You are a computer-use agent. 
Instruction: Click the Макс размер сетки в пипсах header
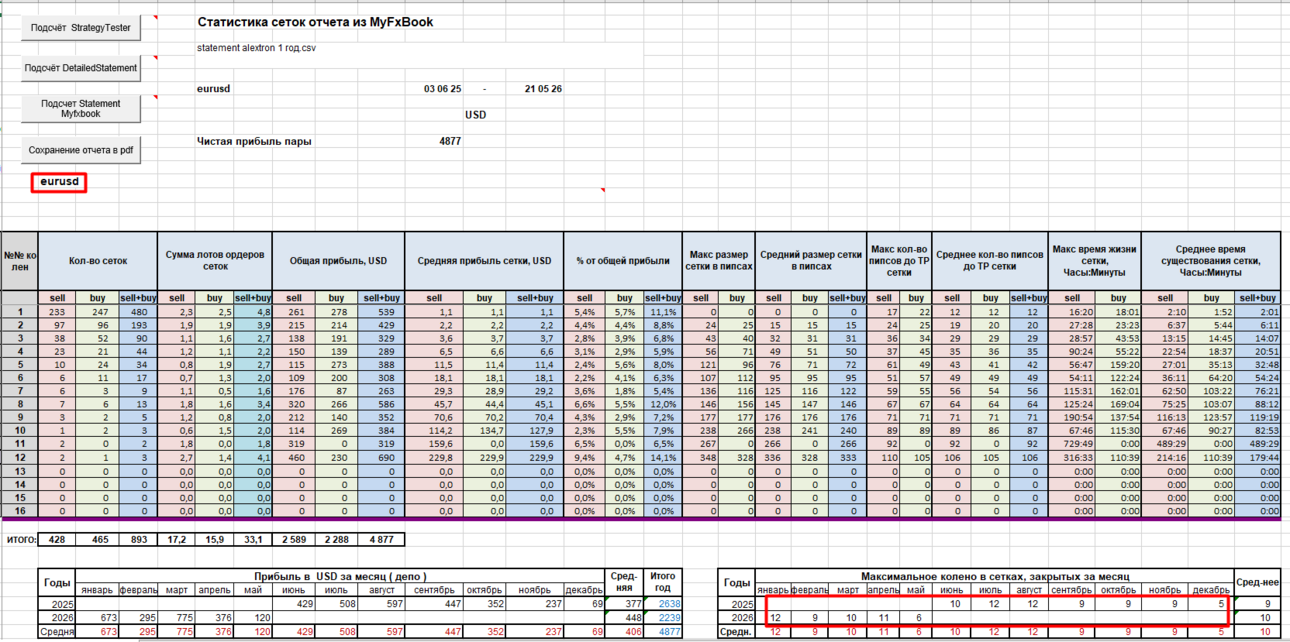(718, 261)
